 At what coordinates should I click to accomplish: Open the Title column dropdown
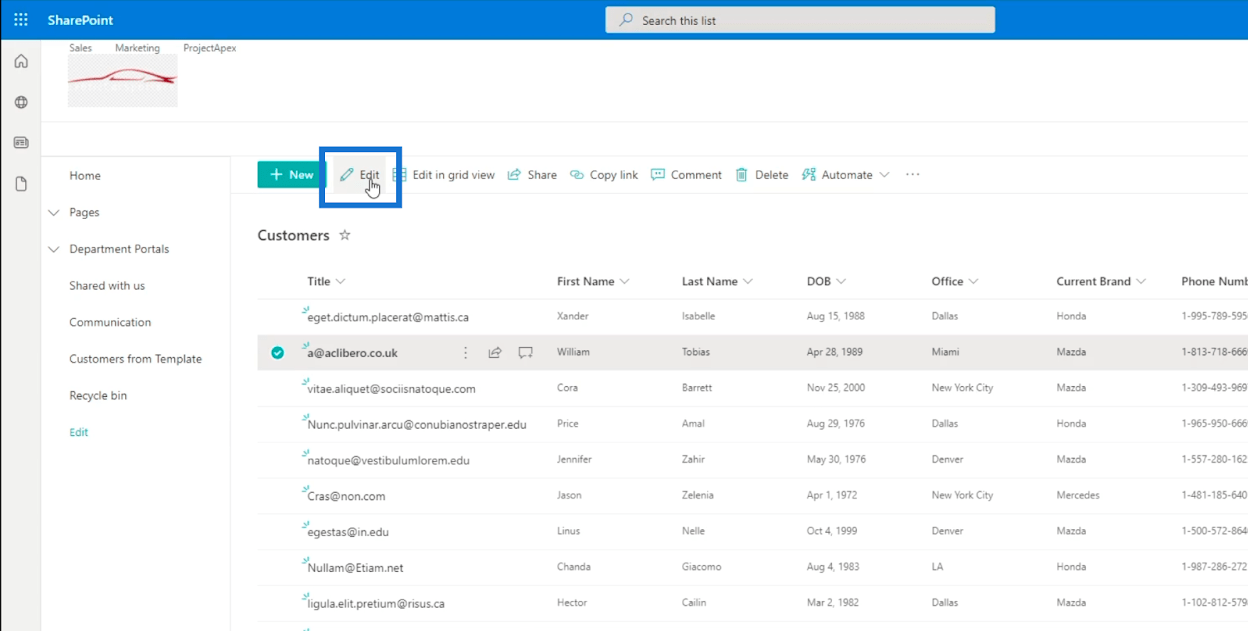point(326,281)
